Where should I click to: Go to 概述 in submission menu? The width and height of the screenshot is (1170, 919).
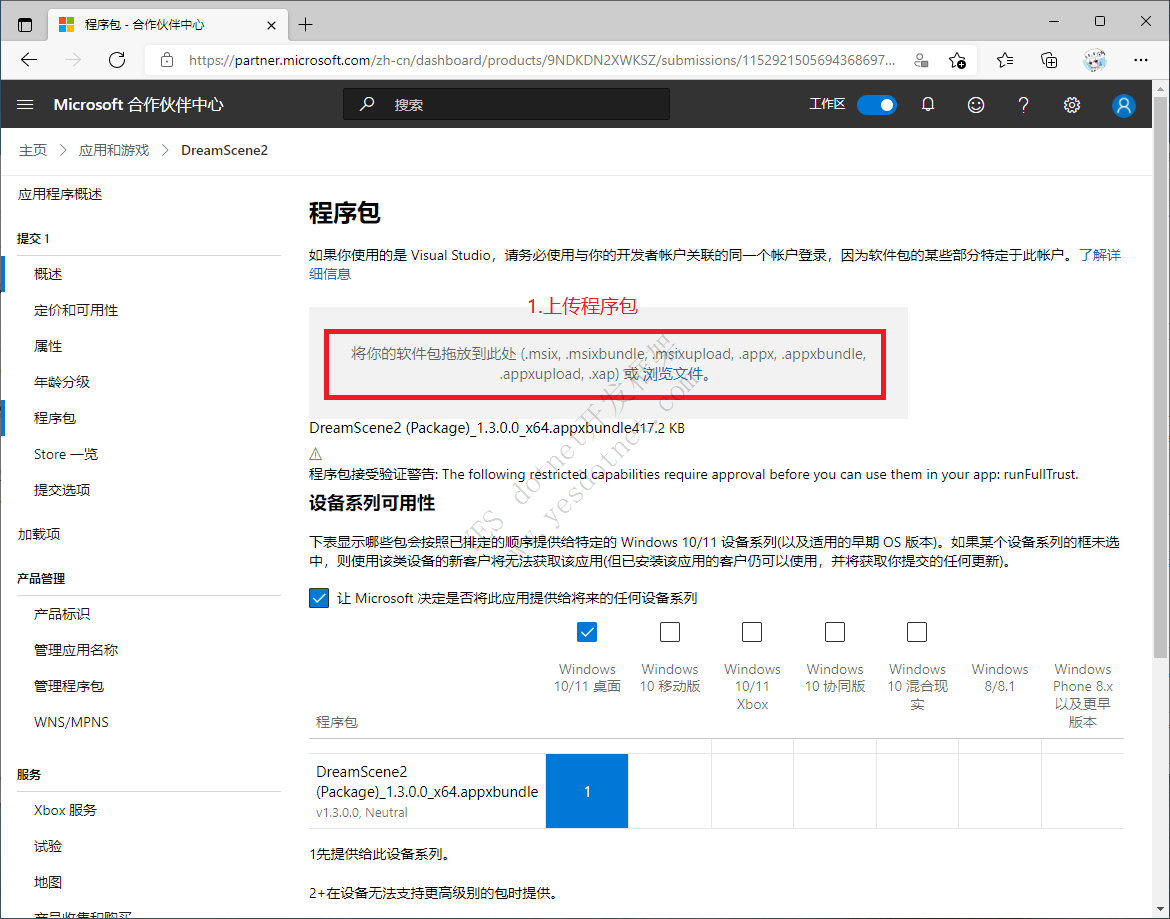[x=48, y=274]
